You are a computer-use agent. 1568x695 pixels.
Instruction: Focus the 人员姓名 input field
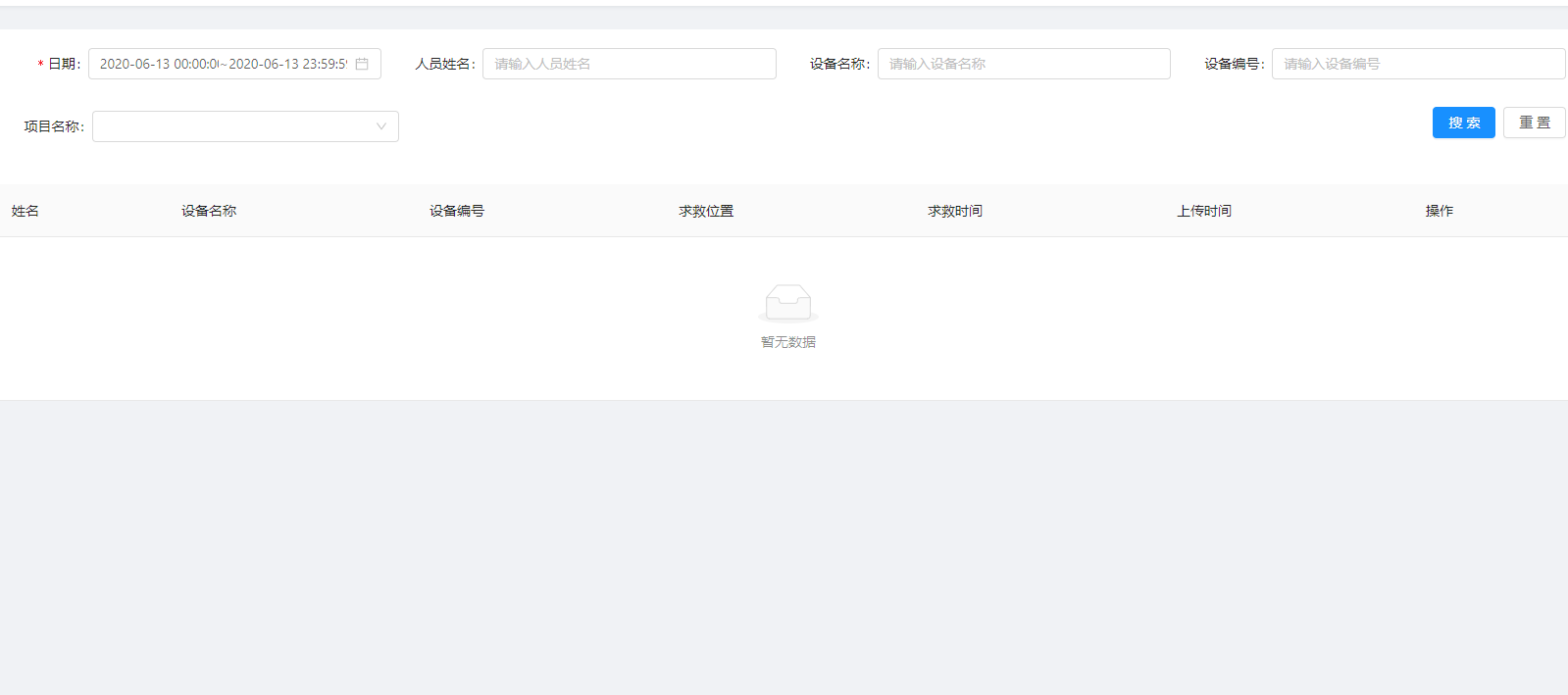tap(629, 64)
